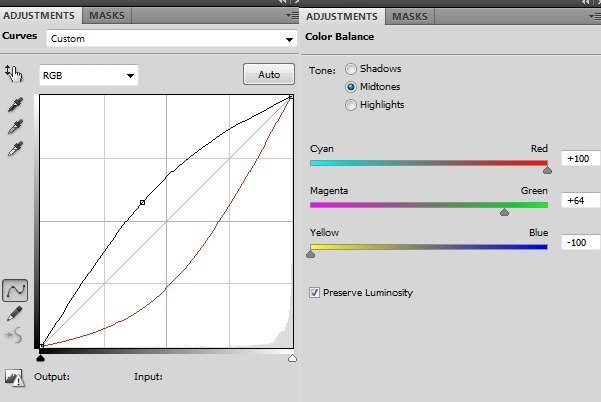Select the pencil draw curve tool

15,313
